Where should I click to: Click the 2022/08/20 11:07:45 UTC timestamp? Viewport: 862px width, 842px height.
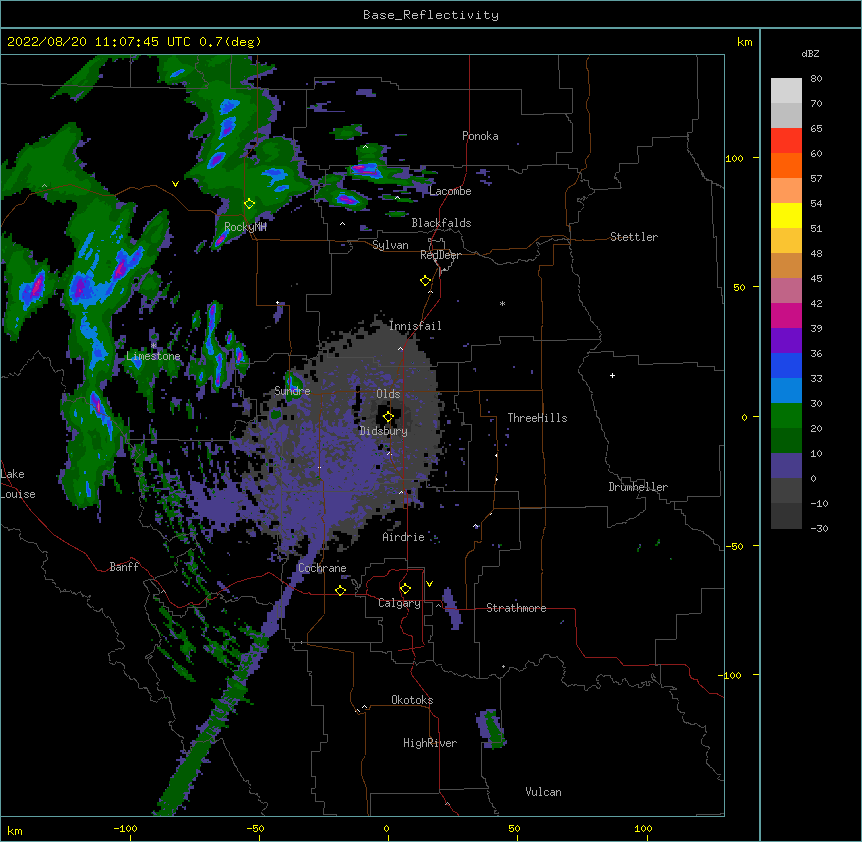tap(99, 42)
